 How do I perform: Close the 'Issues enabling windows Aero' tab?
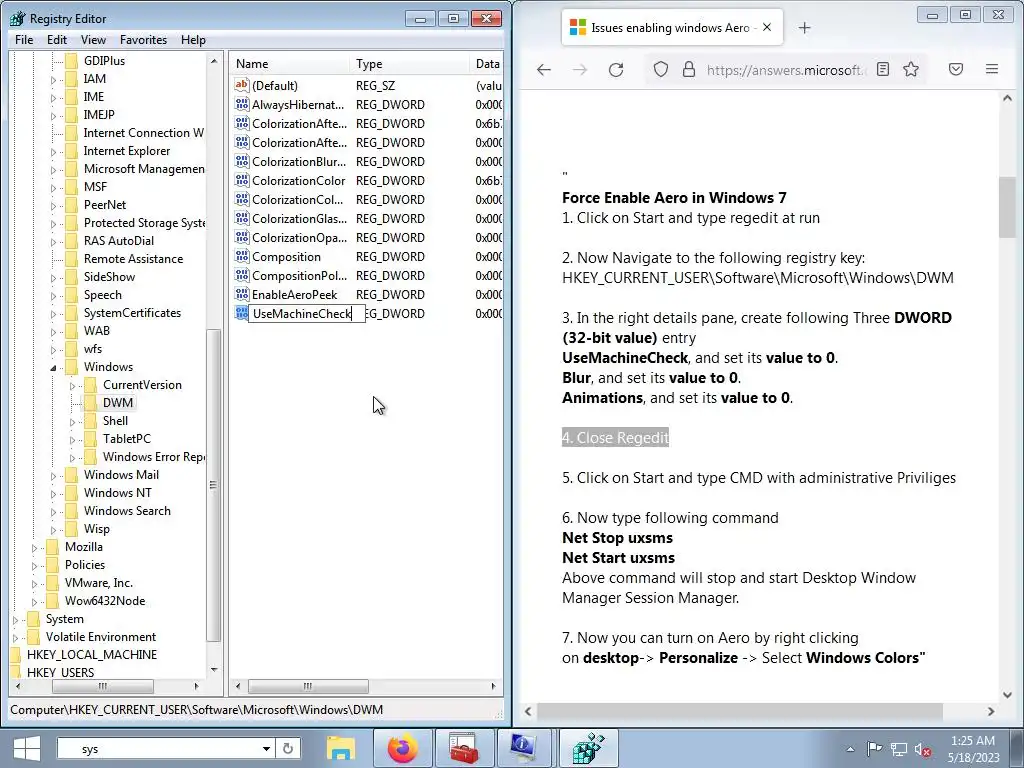pos(767,27)
